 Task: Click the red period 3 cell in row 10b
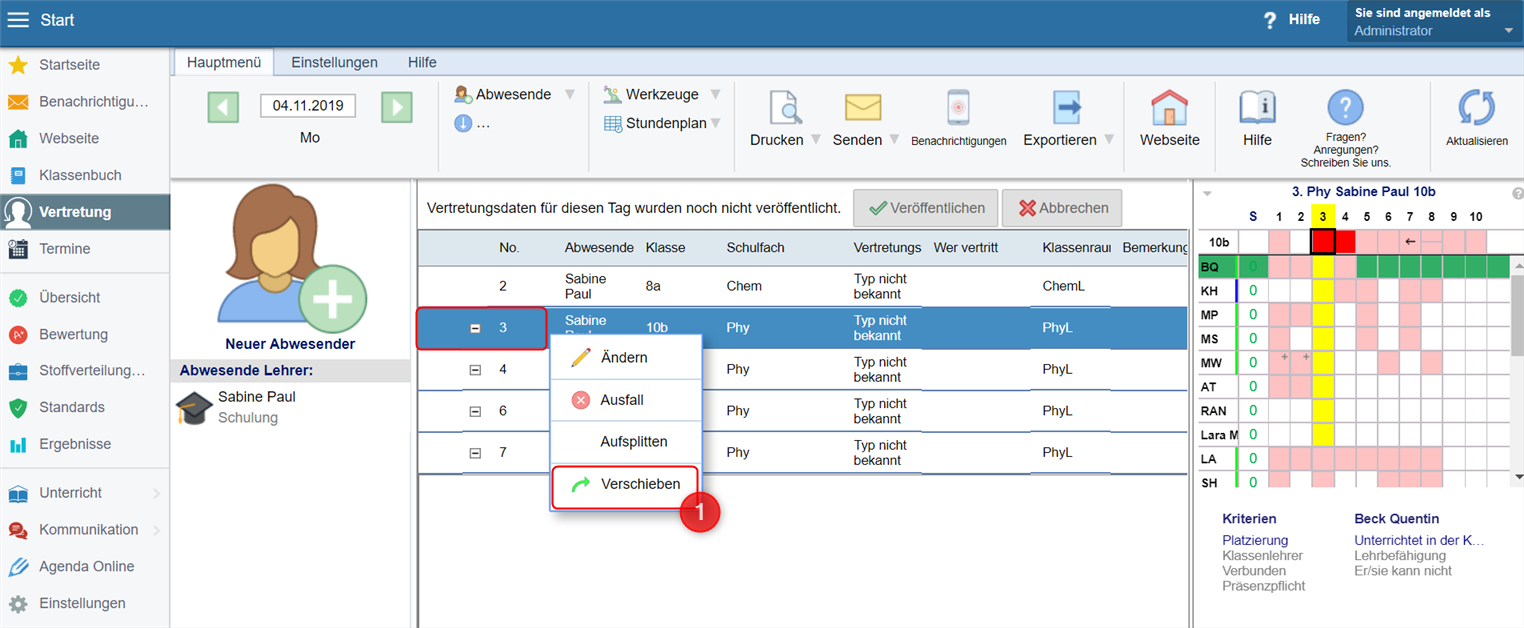[x=1323, y=241]
